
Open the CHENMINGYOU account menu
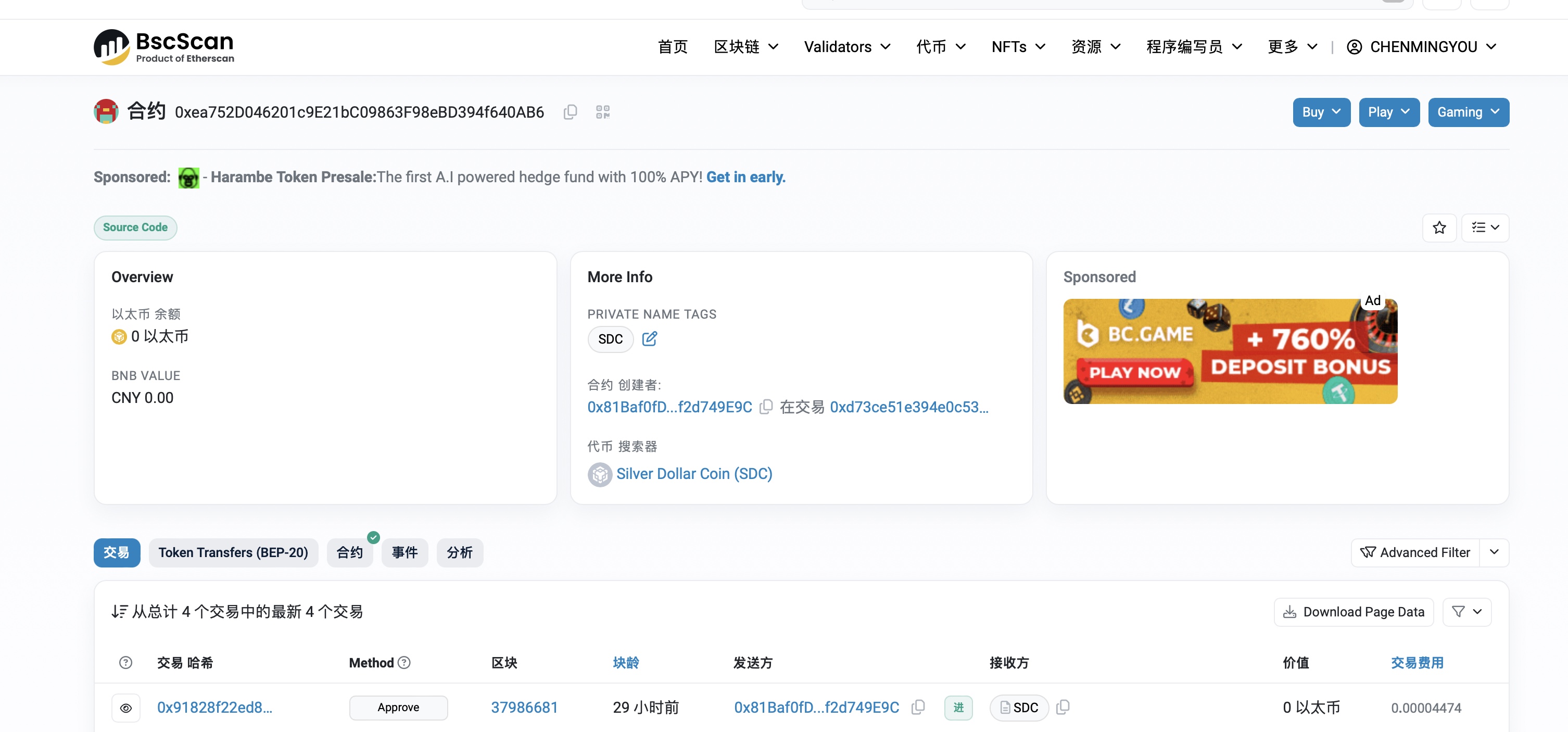click(x=1421, y=47)
